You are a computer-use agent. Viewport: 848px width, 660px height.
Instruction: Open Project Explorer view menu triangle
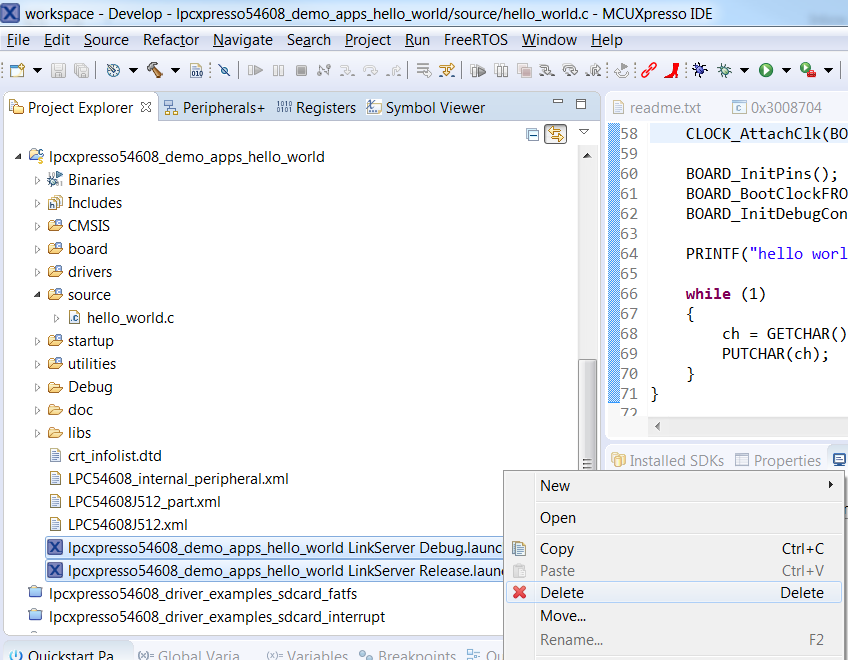584,132
